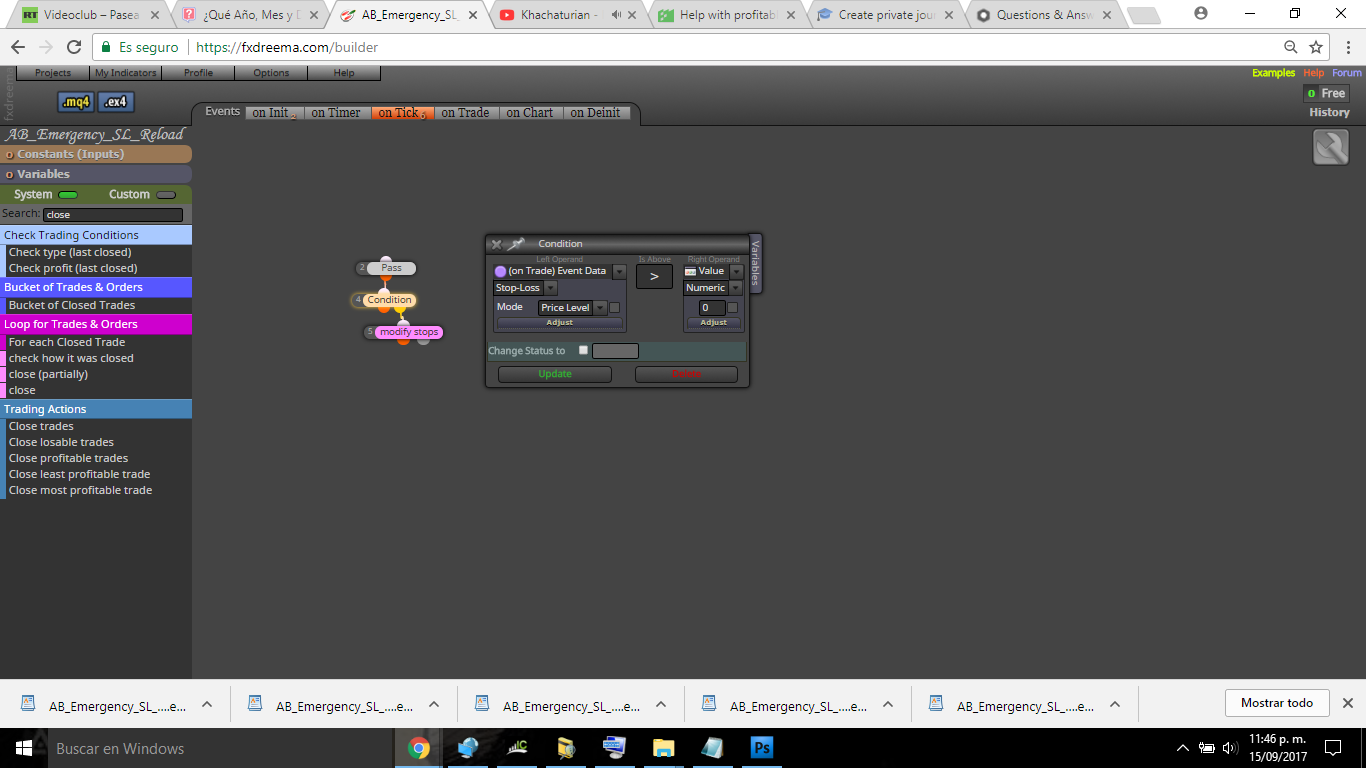Screen dimensions: 1366x768
Task: Open the Forum link
Action: pos(1347,73)
